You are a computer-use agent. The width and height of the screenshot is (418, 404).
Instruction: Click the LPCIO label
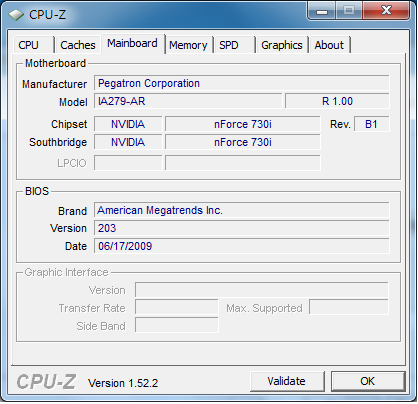coord(72,163)
